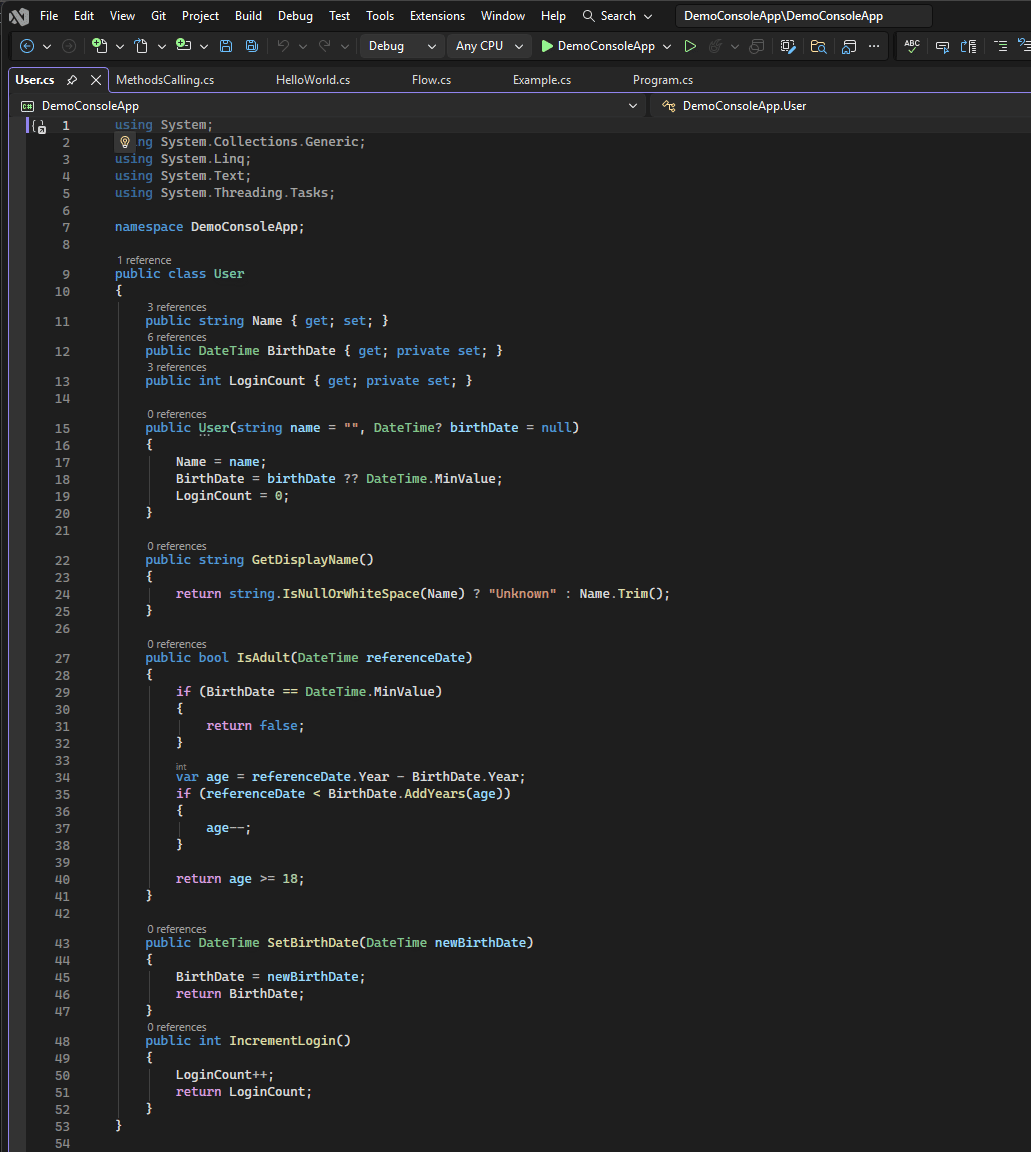Click the line 1 margin indicator icon
The image size is (1031, 1152).
(x=38, y=126)
